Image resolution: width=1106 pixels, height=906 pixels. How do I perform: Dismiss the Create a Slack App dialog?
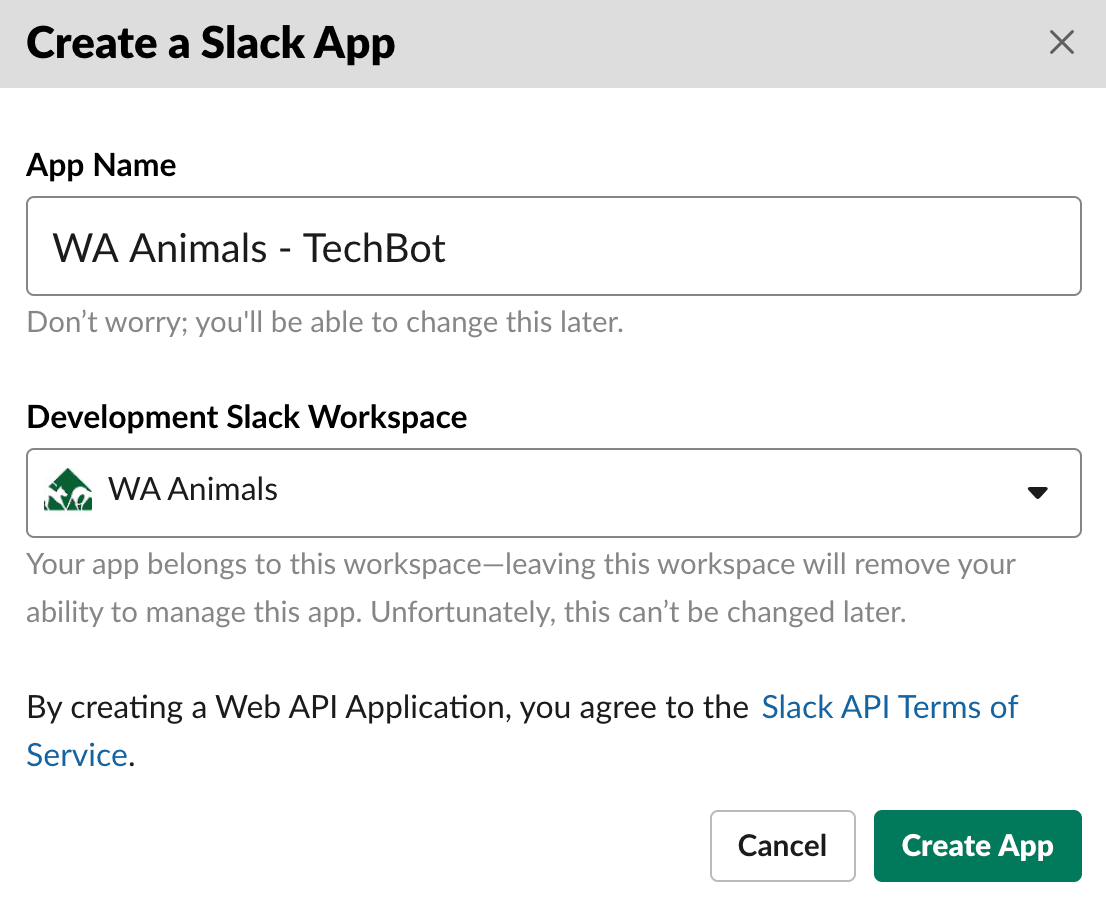coord(1061,43)
